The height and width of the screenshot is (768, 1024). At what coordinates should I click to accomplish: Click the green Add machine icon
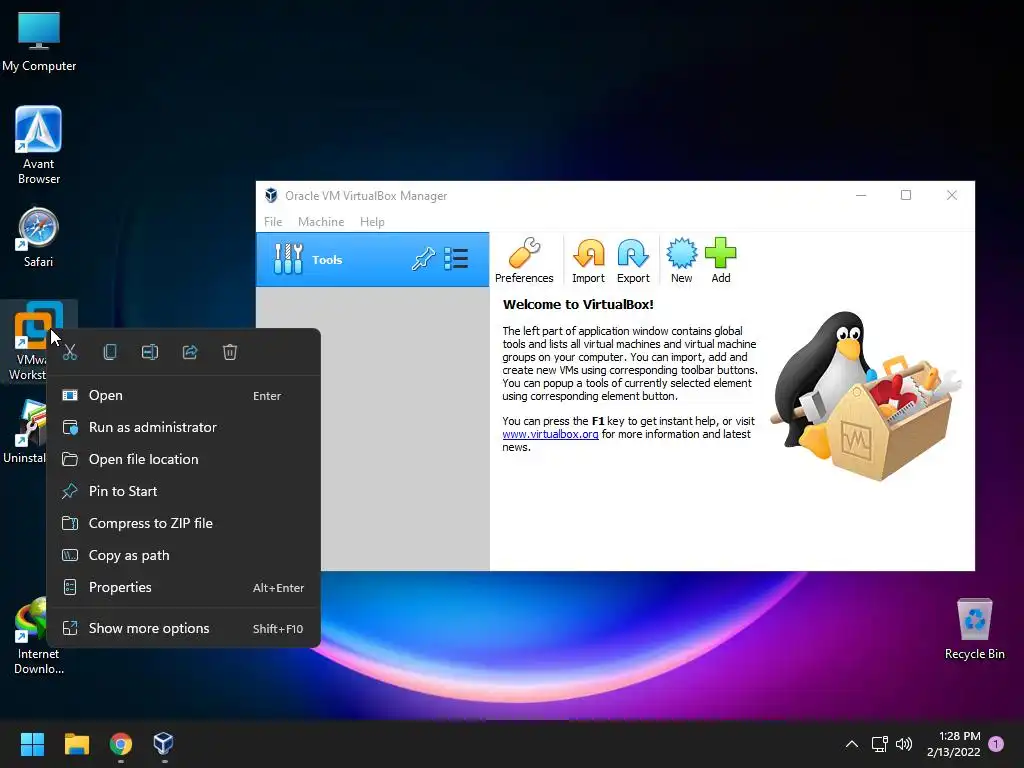pos(720,260)
